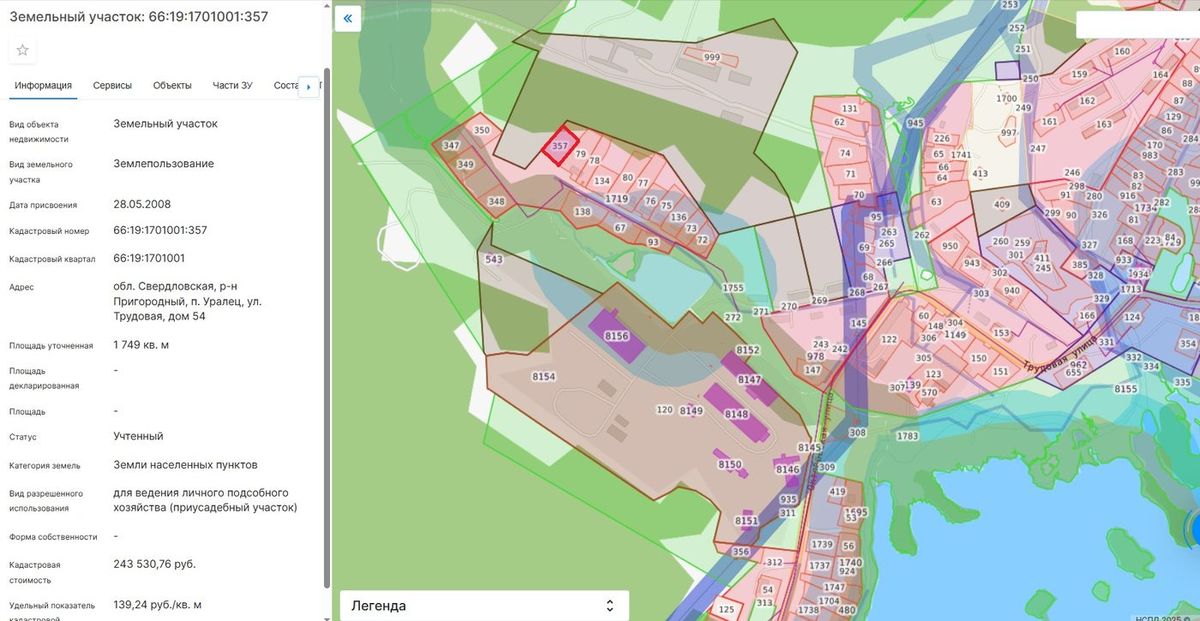Select parcel 348 on the map
Viewport: 1200px width, 621px height.
[x=496, y=201]
